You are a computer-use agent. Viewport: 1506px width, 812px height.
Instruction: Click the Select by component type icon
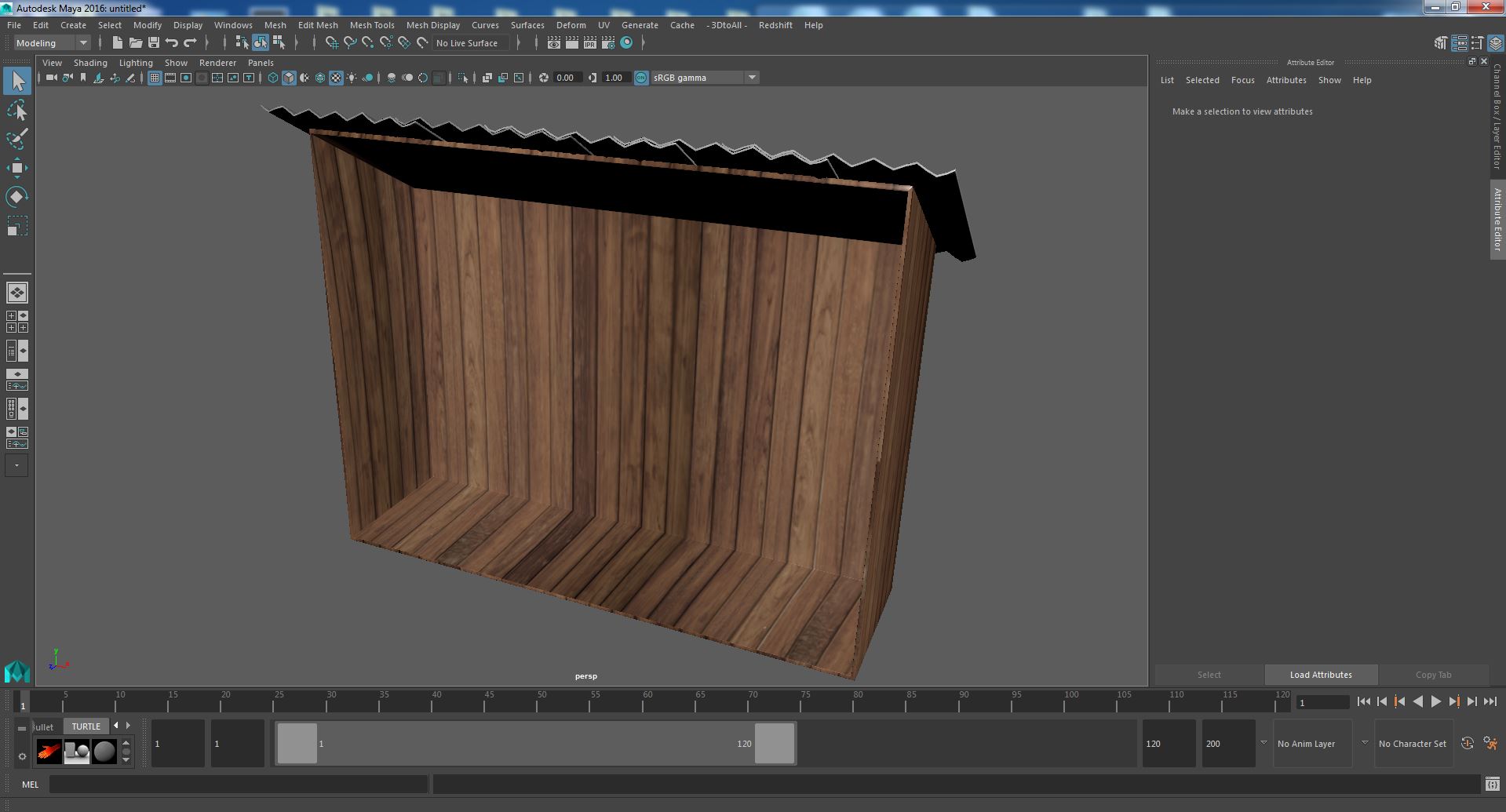(x=278, y=43)
